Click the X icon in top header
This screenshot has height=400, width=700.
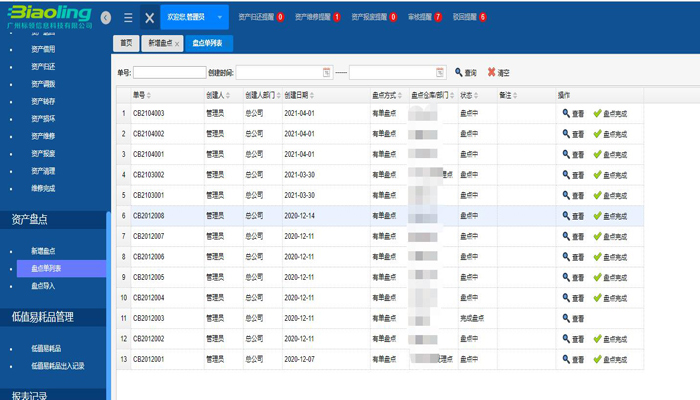pyautogui.click(x=149, y=17)
